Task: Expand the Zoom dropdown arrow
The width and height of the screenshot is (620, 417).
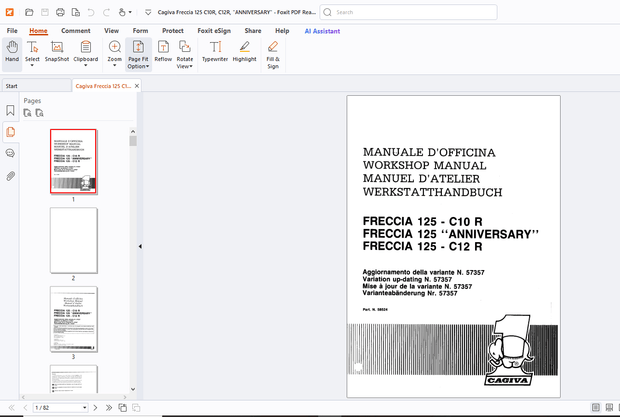Action: pos(115,66)
